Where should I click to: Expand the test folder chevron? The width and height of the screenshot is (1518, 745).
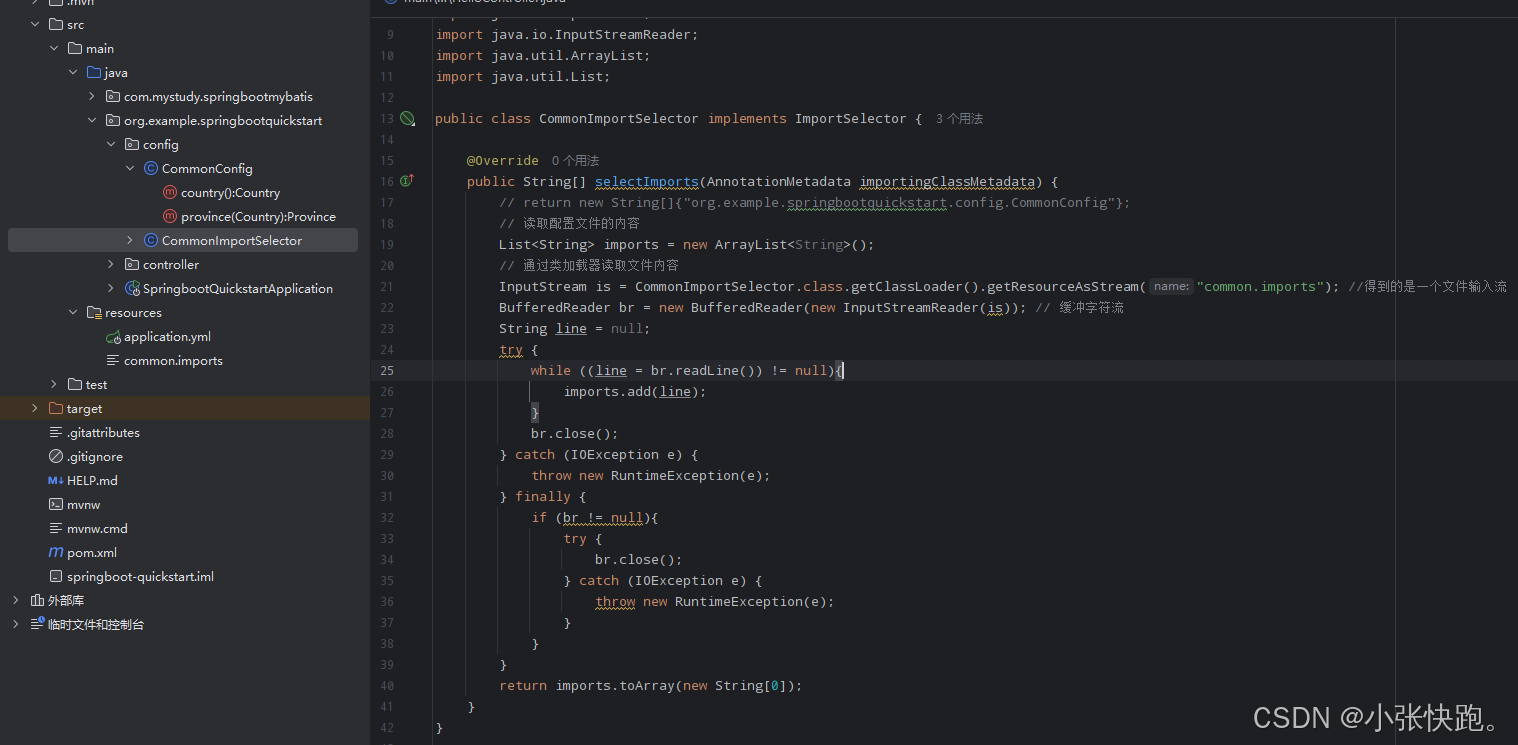pyautogui.click(x=54, y=385)
